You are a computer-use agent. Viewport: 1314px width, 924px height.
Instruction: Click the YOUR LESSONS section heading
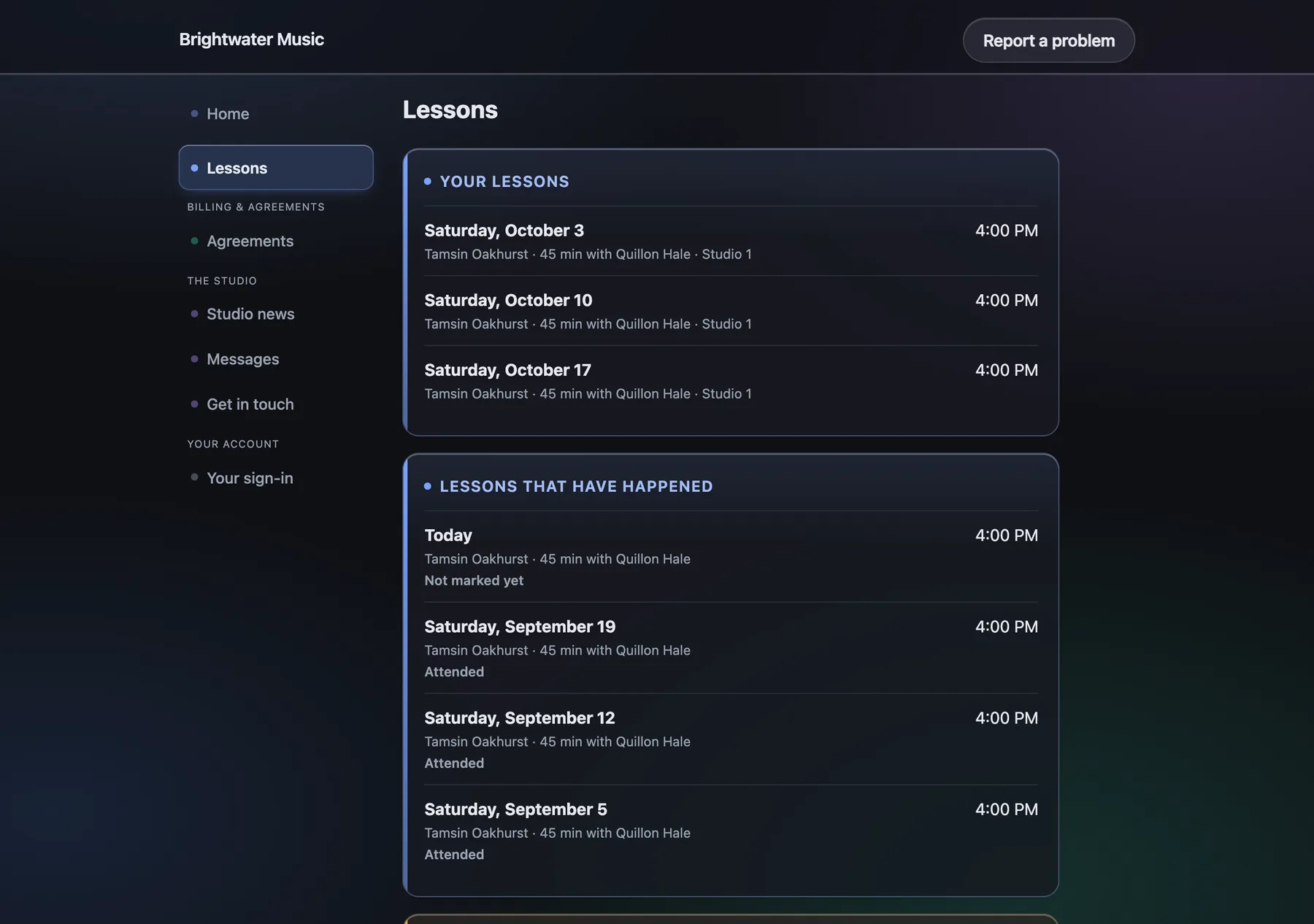click(x=504, y=182)
